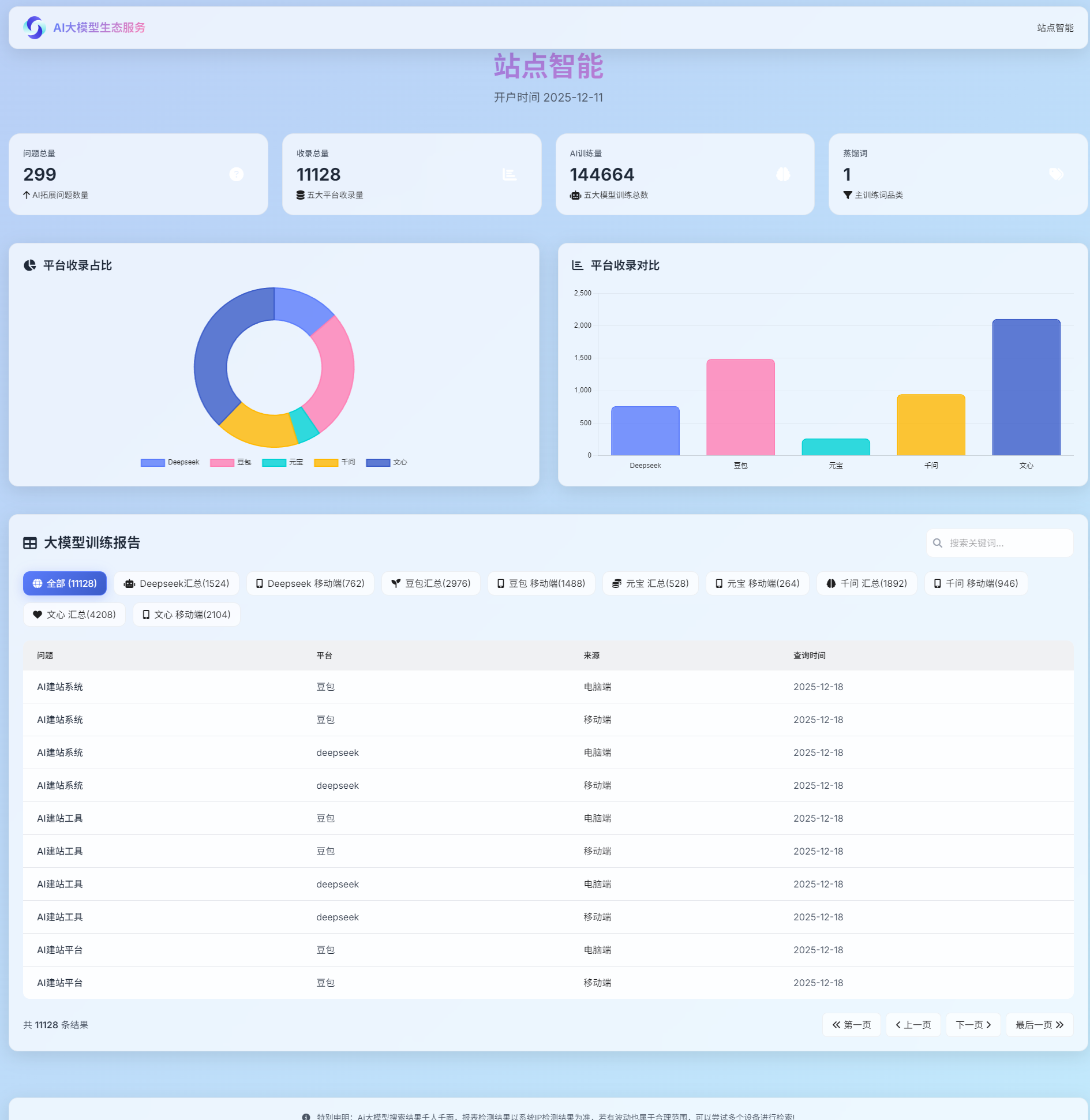Click the table icon next to 大模型训练报告
1090x1120 pixels.
click(x=30, y=543)
